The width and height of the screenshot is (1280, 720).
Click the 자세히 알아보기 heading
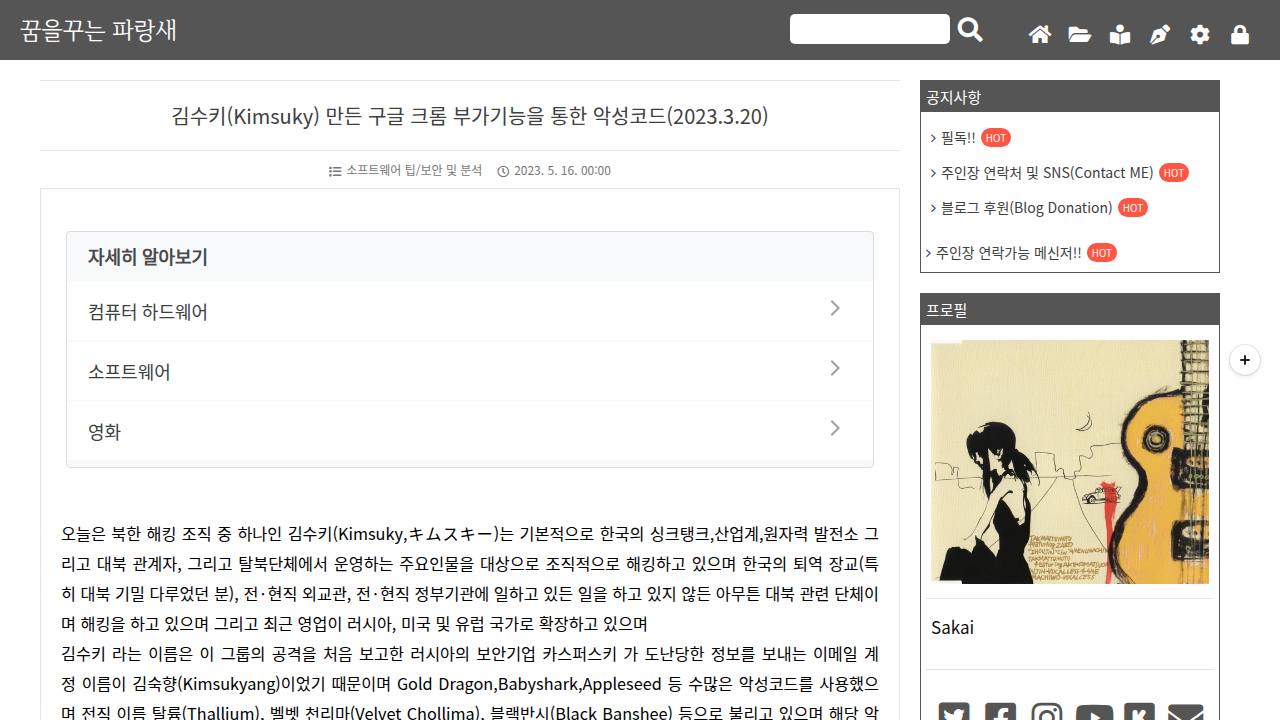coord(148,257)
